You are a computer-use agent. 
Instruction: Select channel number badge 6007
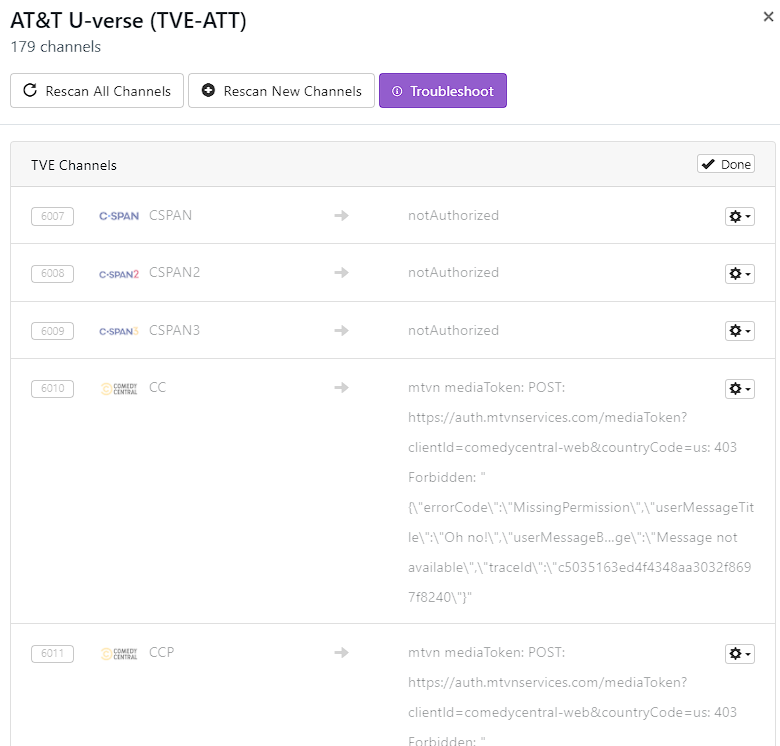pyautogui.click(x=52, y=216)
